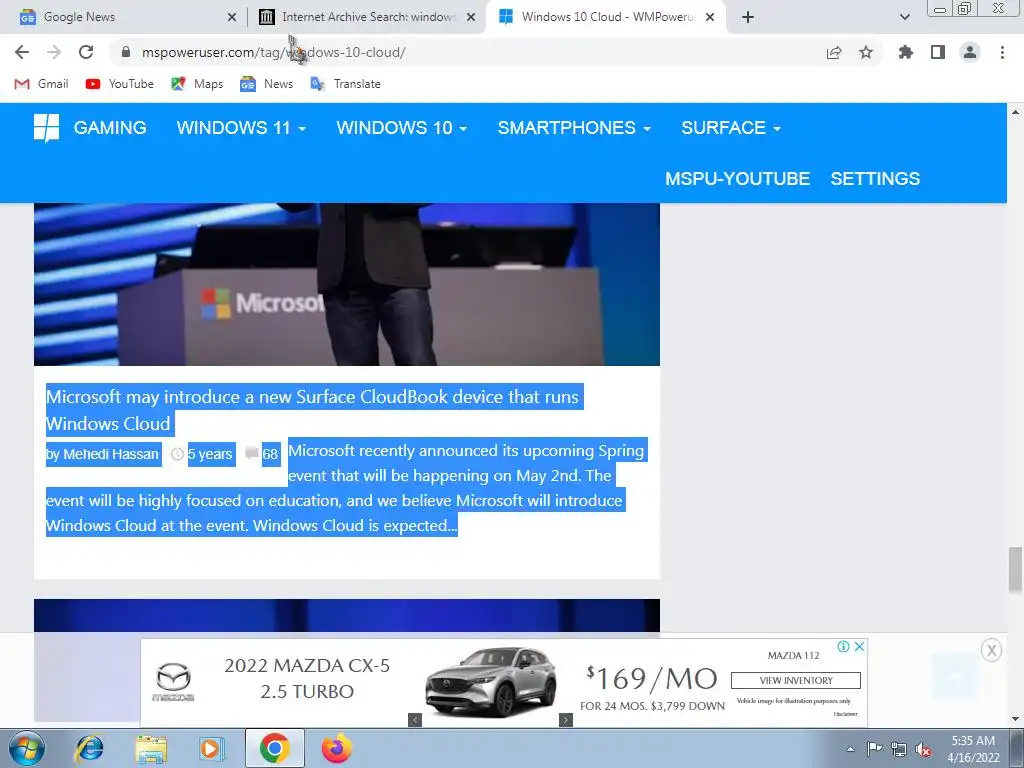Open Chrome from taskbar
This screenshot has width=1024, height=768.
pos(275,748)
